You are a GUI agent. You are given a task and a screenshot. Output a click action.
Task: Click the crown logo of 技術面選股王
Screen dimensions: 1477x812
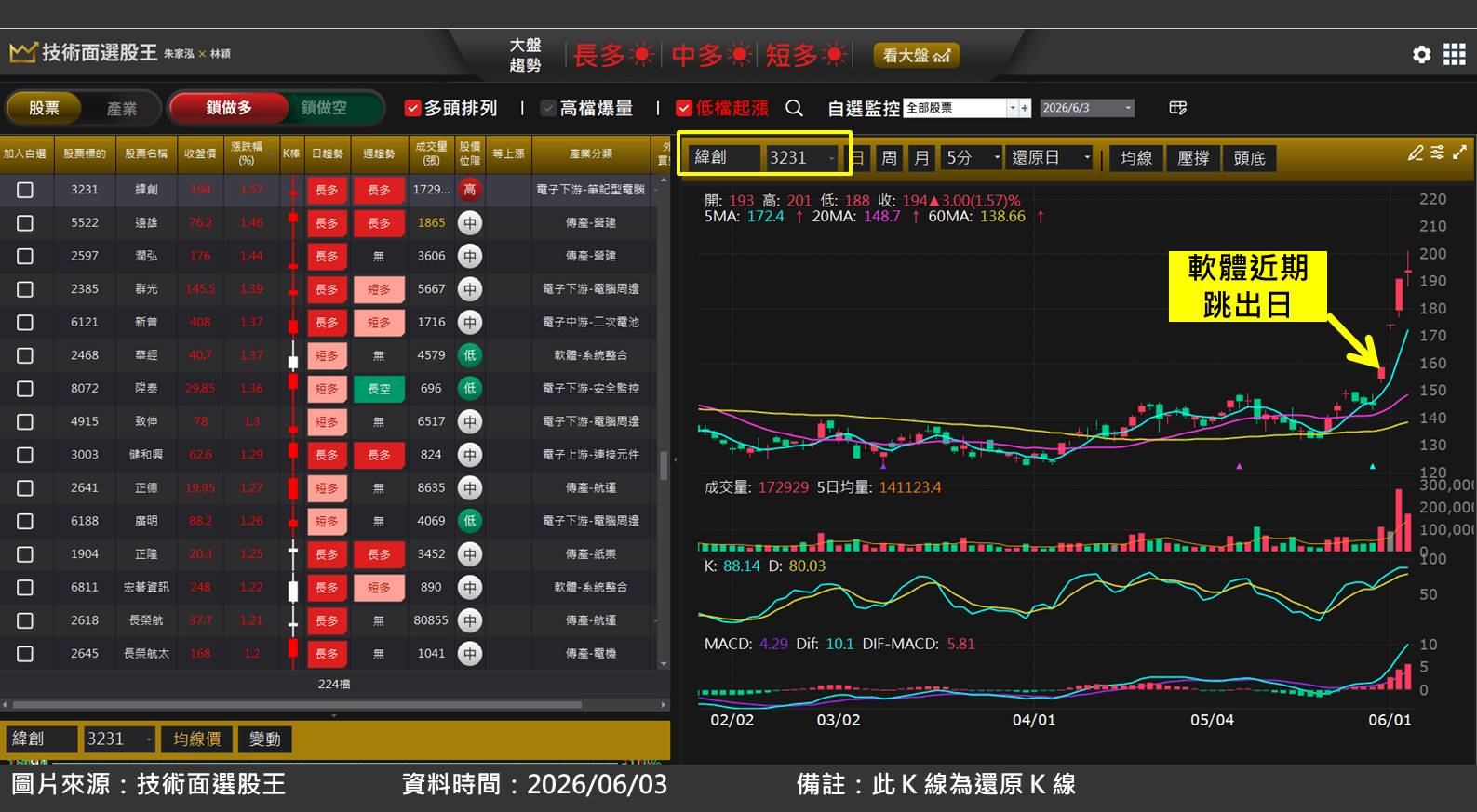(22, 53)
